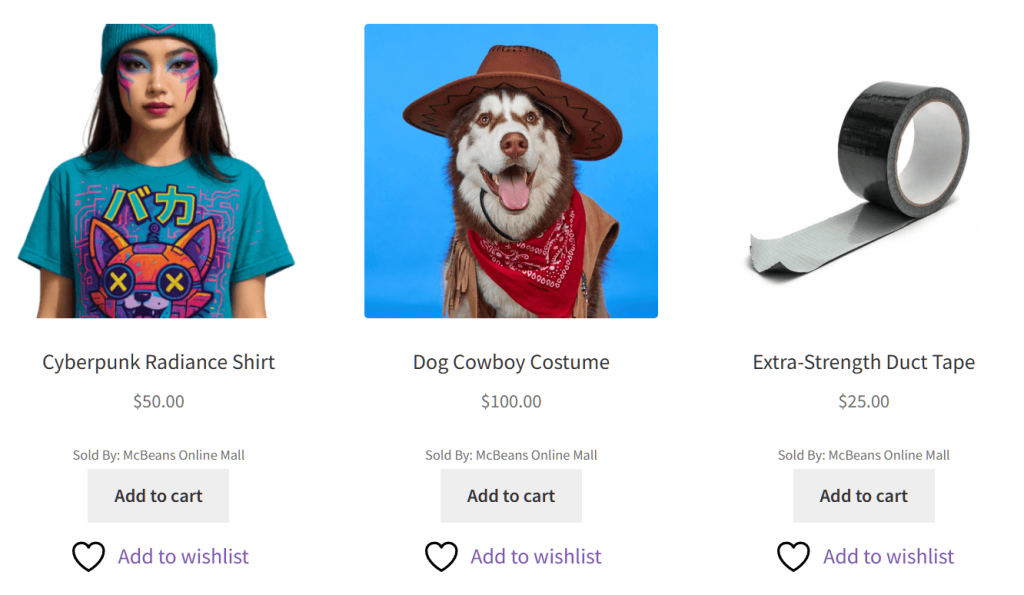The width and height of the screenshot is (1024, 595).
Task: Open the Extra-Strength Duct Tape product page
Action: pos(864,362)
